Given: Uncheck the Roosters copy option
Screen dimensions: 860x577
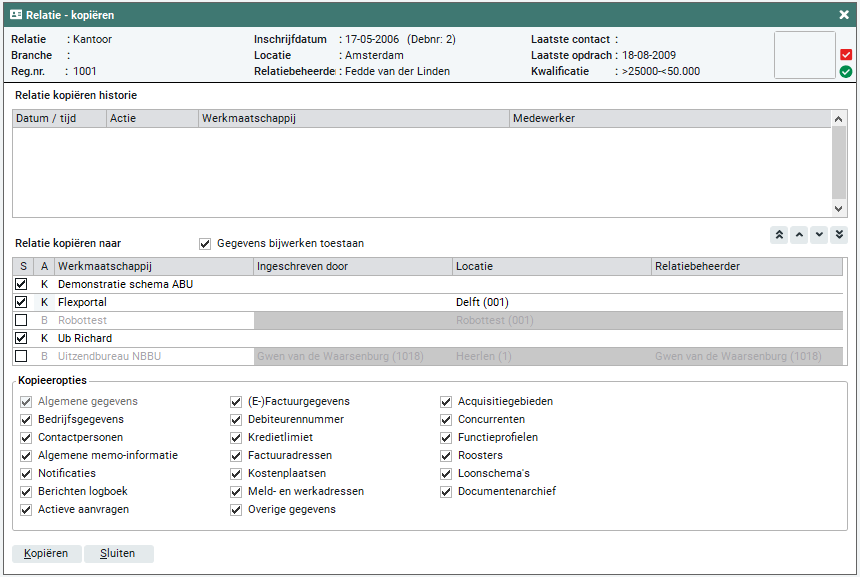Looking at the screenshot, I should click(x=446, y=456).
